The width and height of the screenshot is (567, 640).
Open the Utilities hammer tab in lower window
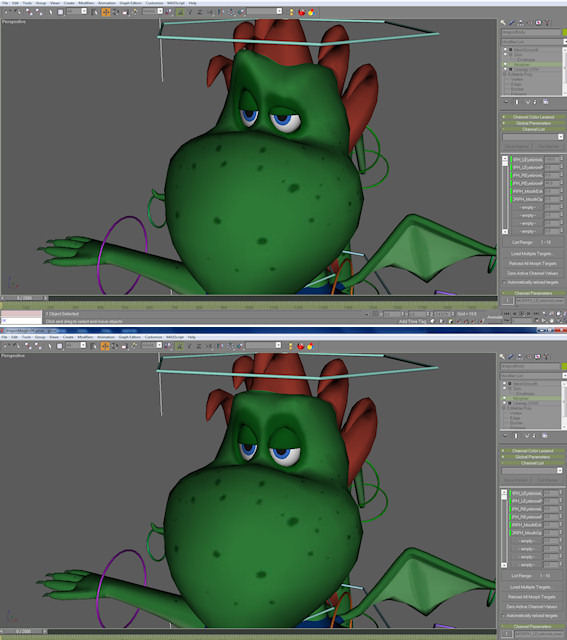coord(547,357)
